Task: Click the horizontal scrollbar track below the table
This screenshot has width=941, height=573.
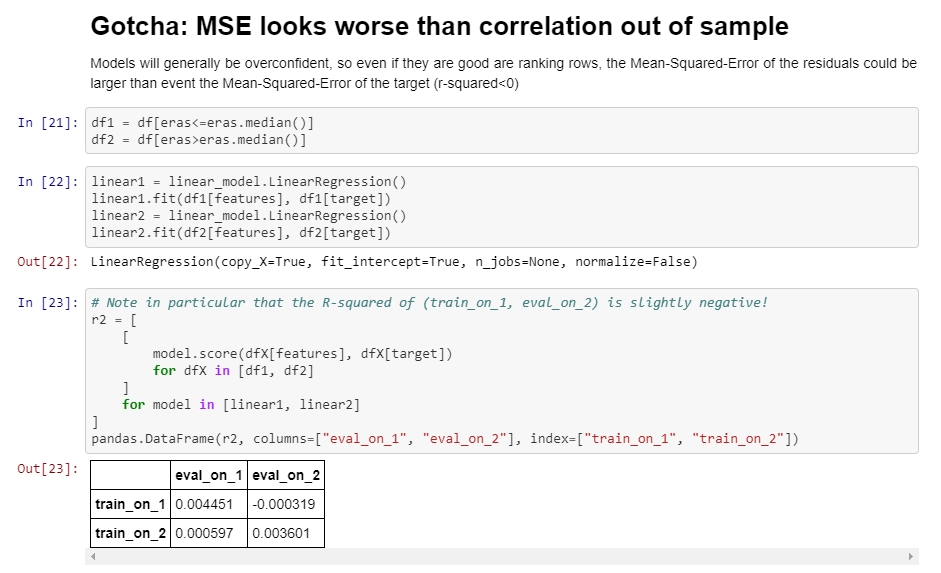Action: coord(500,556)
